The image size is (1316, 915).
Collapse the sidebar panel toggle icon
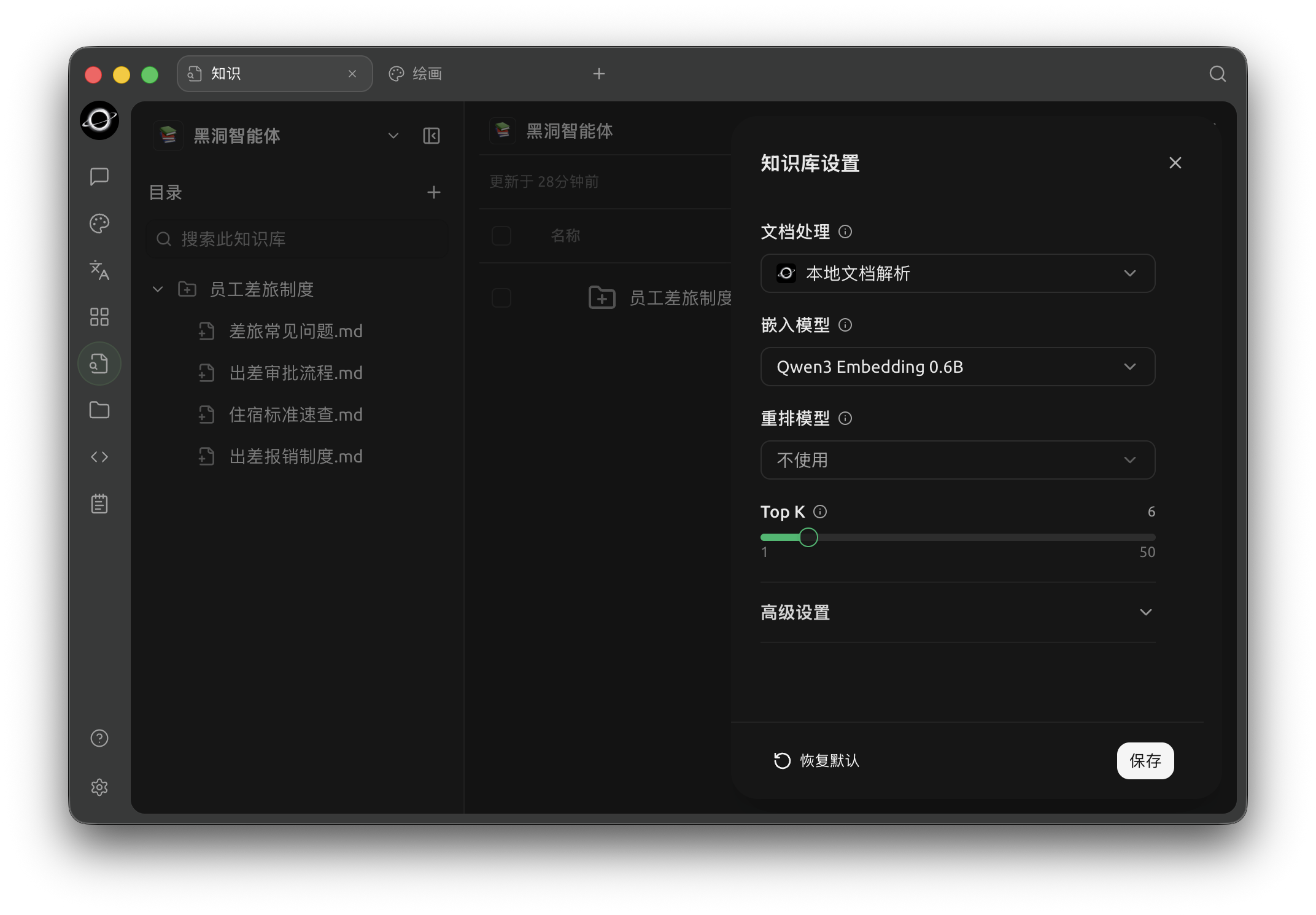tap(432, 136)
